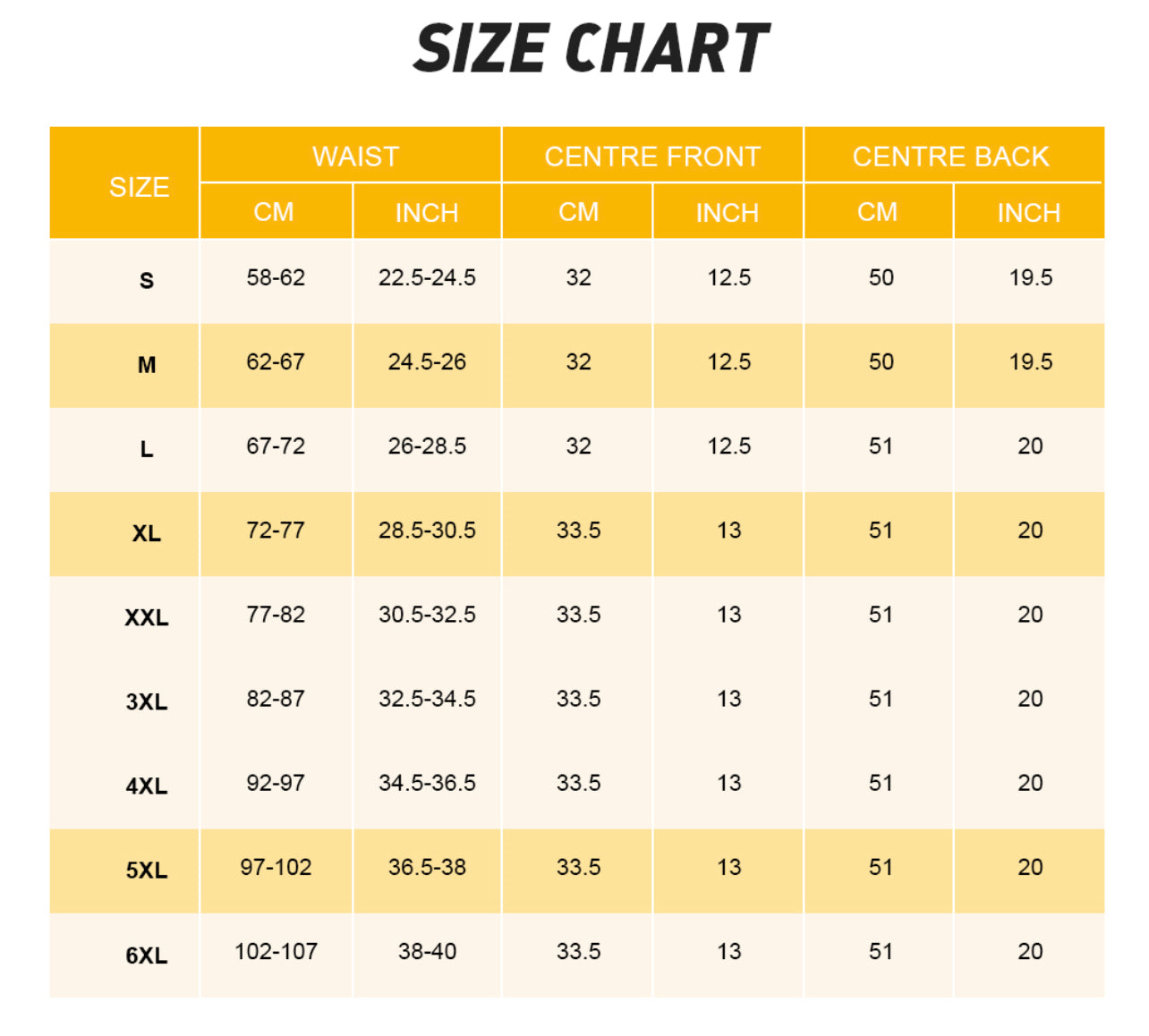Image resolution: width=1149 pixels, height=1036 pixels.
Task: Click the 38-40 waist inch cell
Action: (x=427, y=951)
